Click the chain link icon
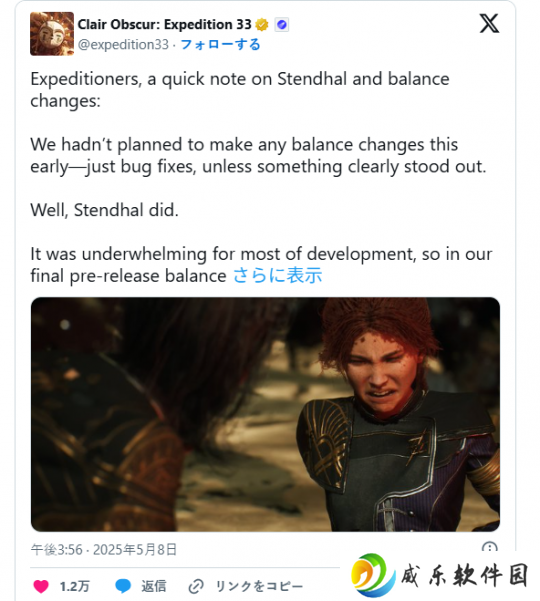 (196, 586)
